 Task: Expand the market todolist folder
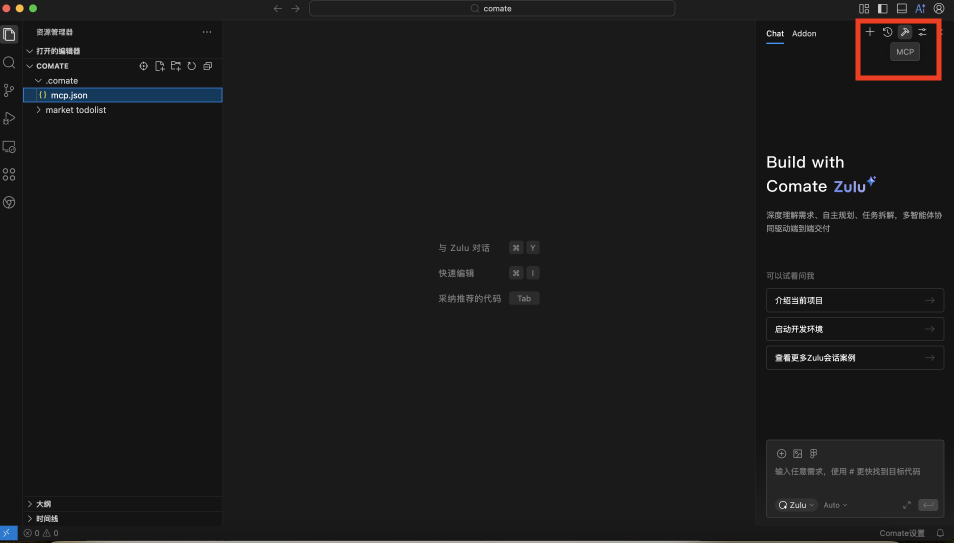(x=122, y=110)
